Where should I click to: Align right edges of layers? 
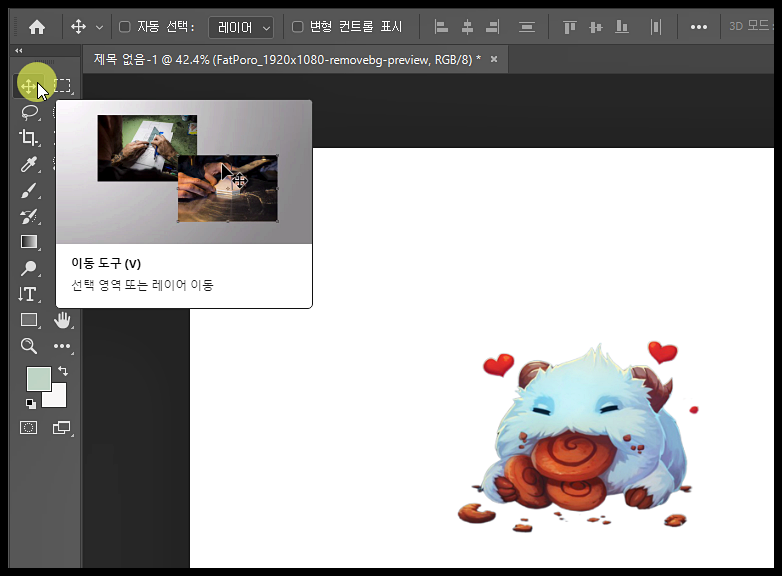tap(493, 27)
